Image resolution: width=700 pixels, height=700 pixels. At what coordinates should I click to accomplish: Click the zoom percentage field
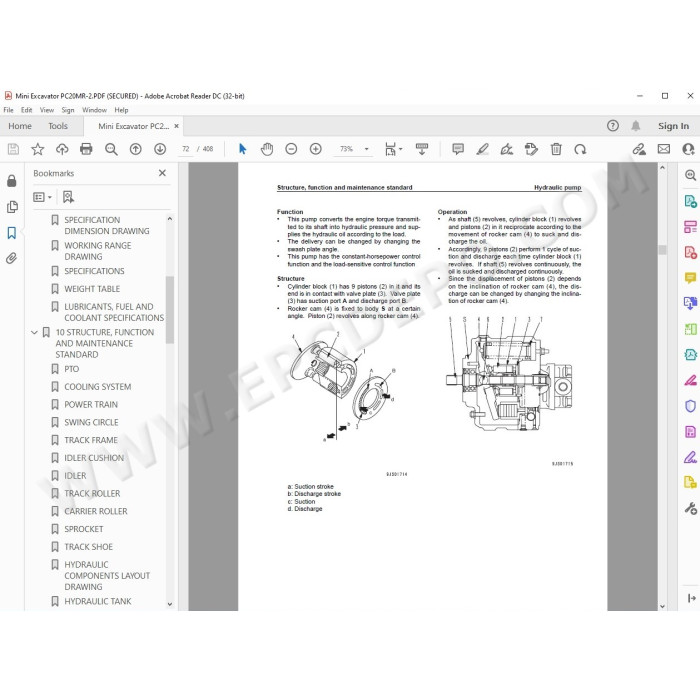pyautogui.click(x=346, y=149)
